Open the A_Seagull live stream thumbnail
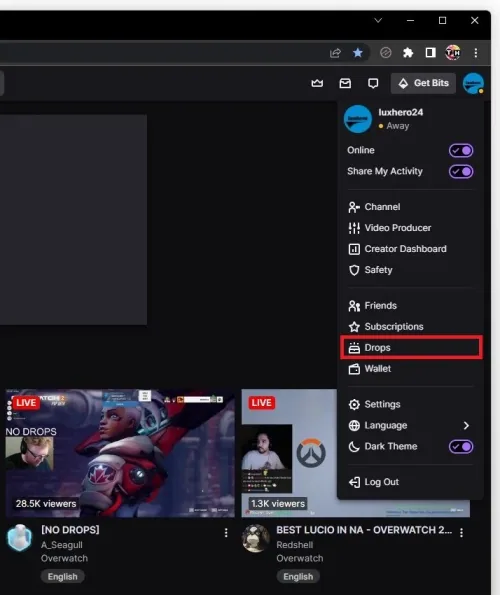The width and height of the screenshot is (500, 595). [x=120, y=453]
